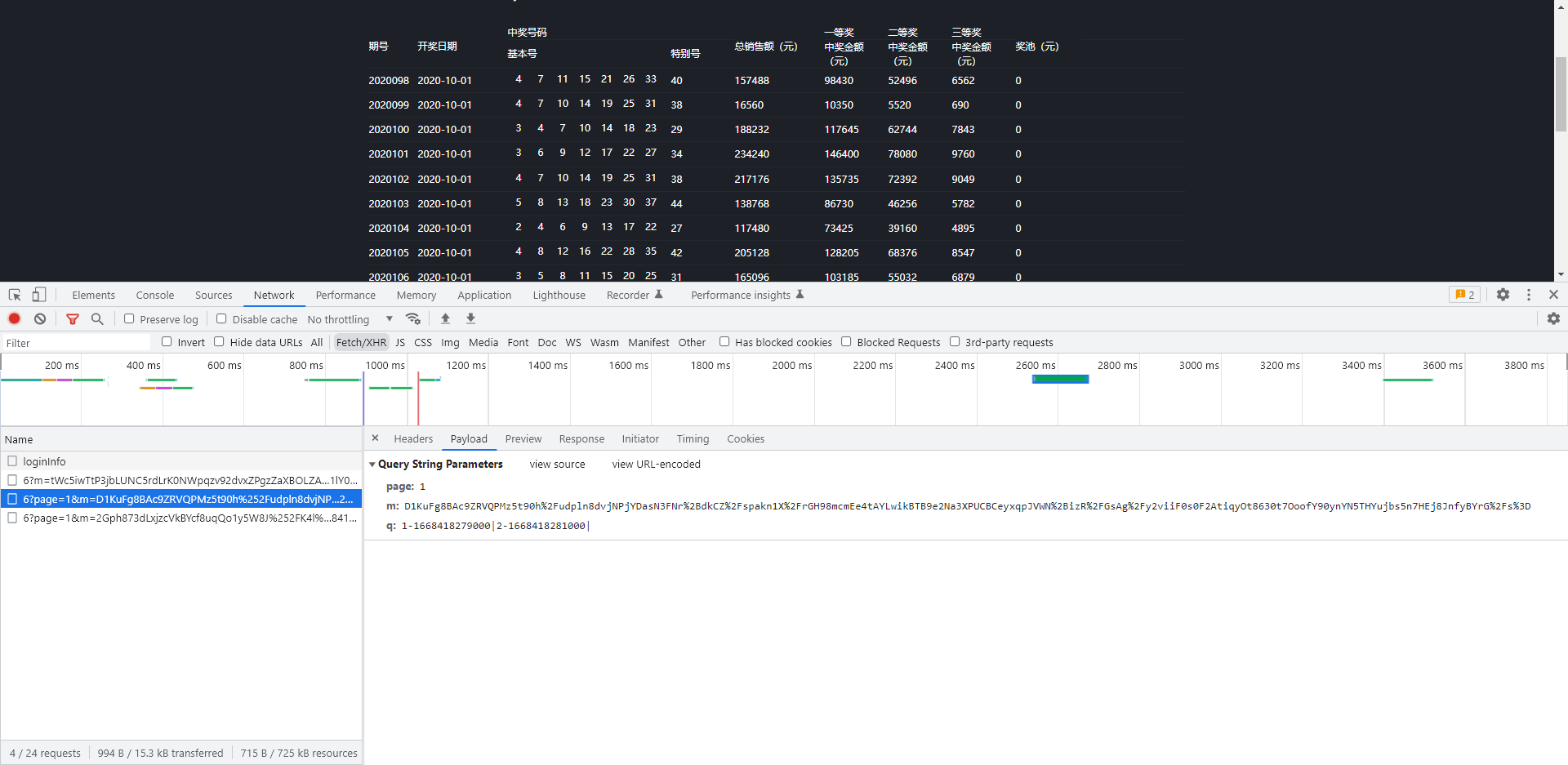Filter requests by Media
1568x765 pixels.
coord(483,342)
